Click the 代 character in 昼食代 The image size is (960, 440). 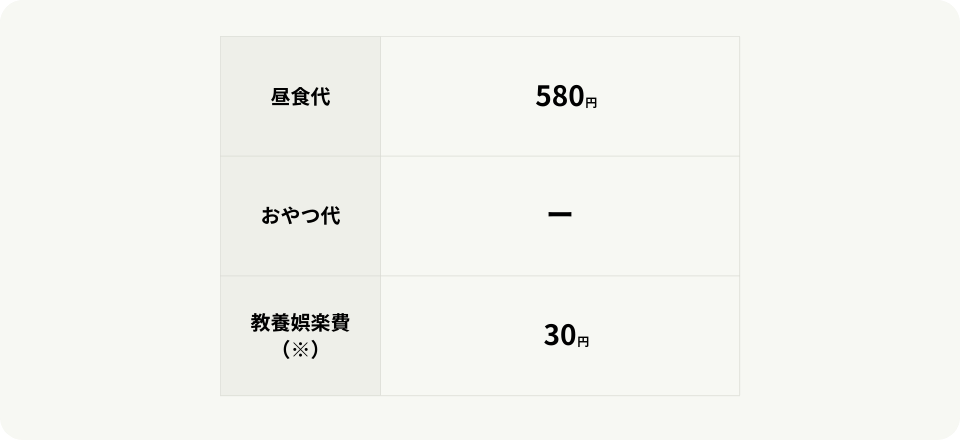pyautogui.click(x=320, y=97)
